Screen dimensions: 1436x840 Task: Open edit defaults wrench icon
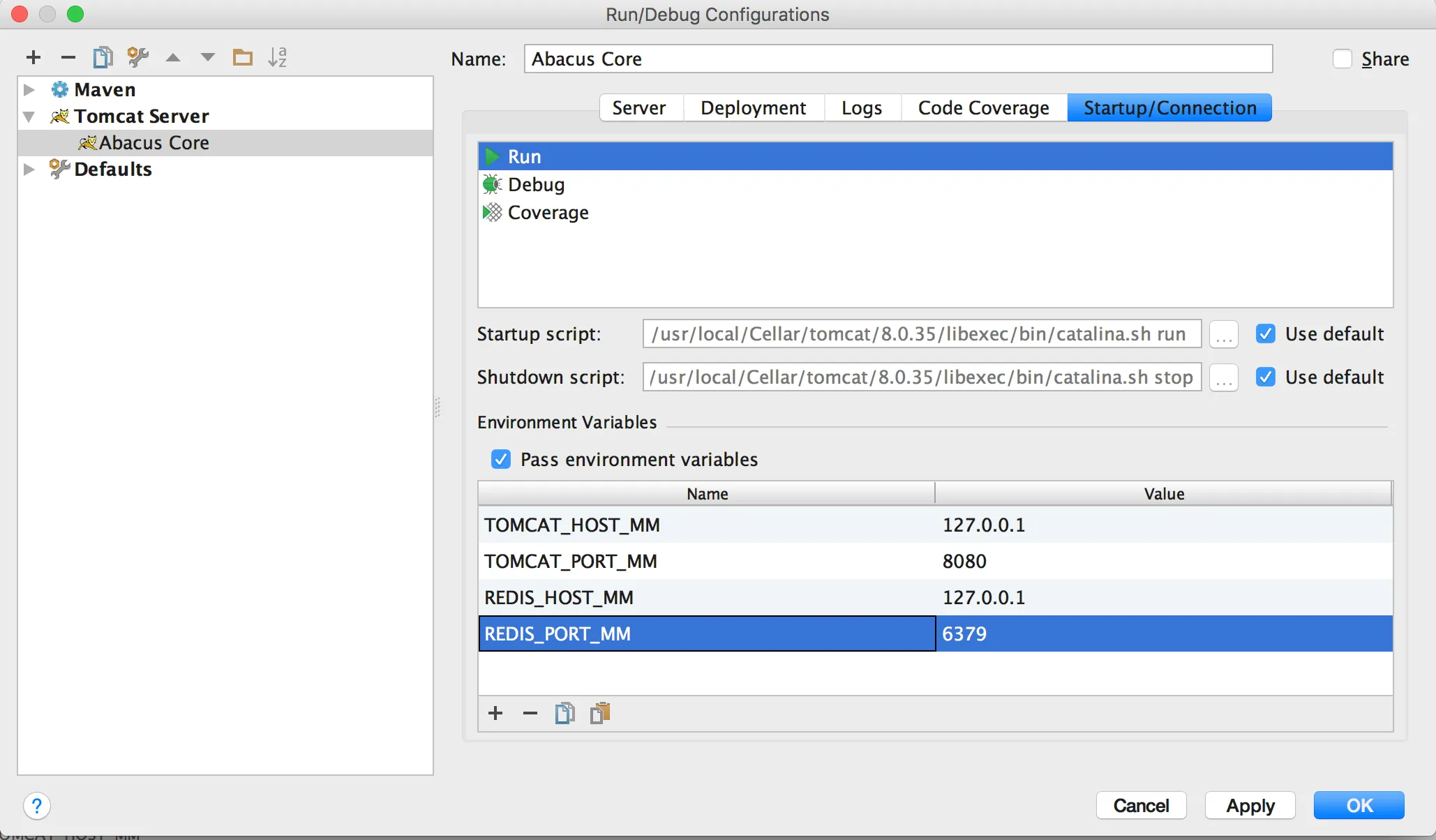(137, 57)
